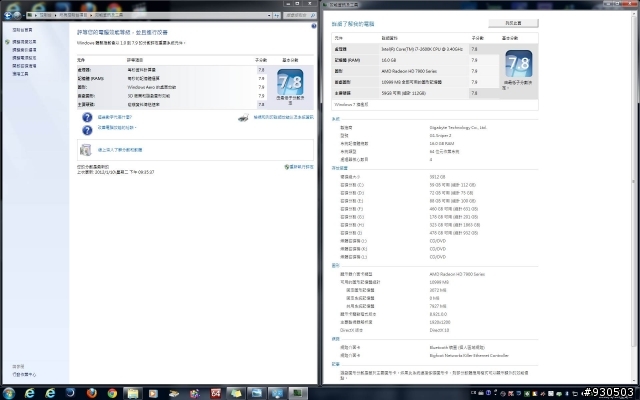Launch Firefox from the taskbar
This screenshot has width=640, height=400.
[91, 393]
